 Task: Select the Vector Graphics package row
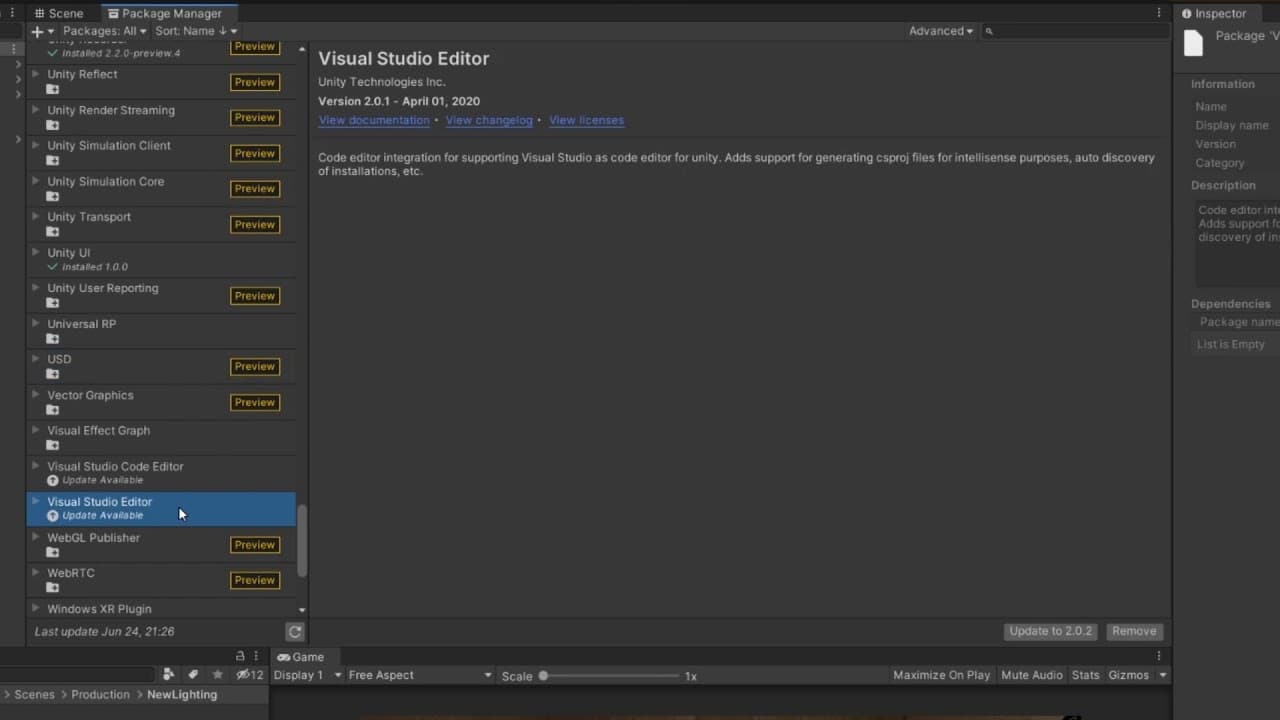161,402
